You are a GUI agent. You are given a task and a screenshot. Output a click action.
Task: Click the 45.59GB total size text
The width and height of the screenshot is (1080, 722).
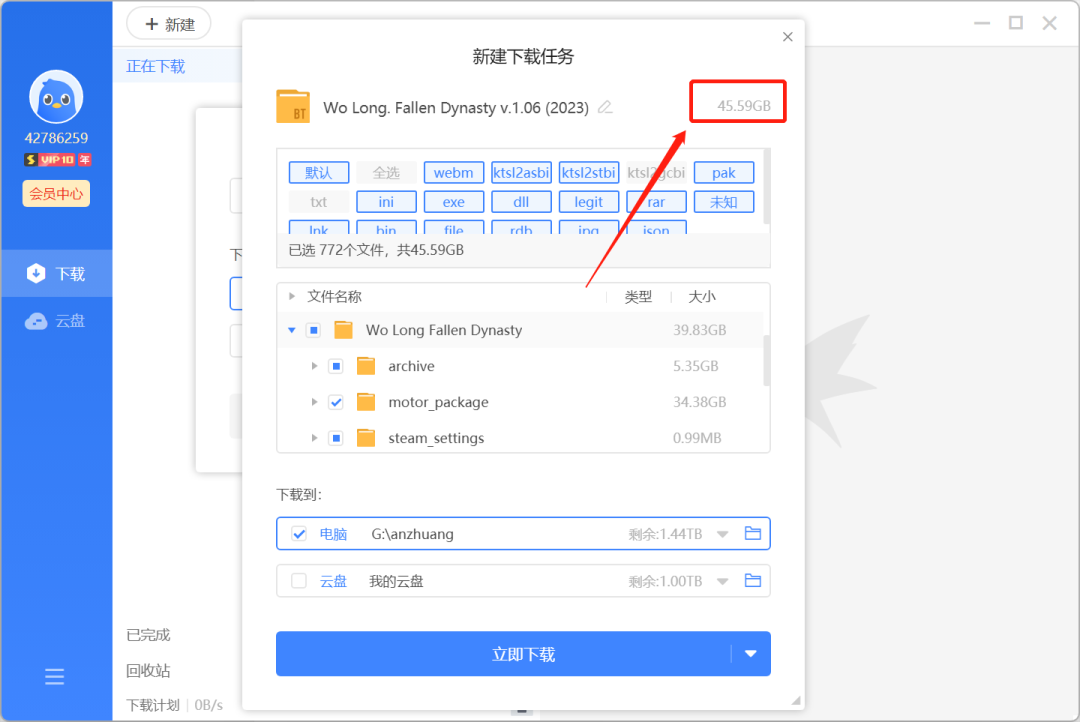[x=744, y=105]
